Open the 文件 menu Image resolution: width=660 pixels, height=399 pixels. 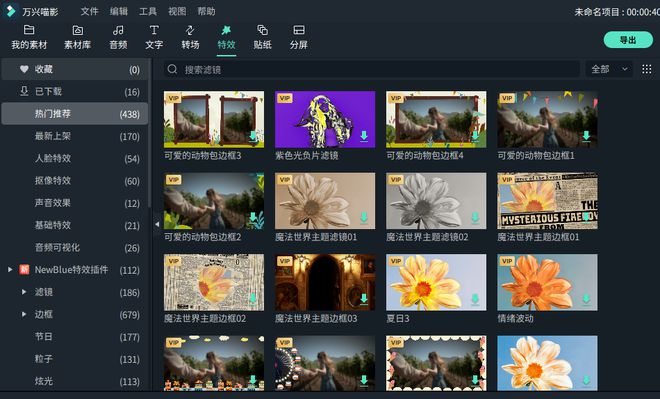[x=89, y=11]
